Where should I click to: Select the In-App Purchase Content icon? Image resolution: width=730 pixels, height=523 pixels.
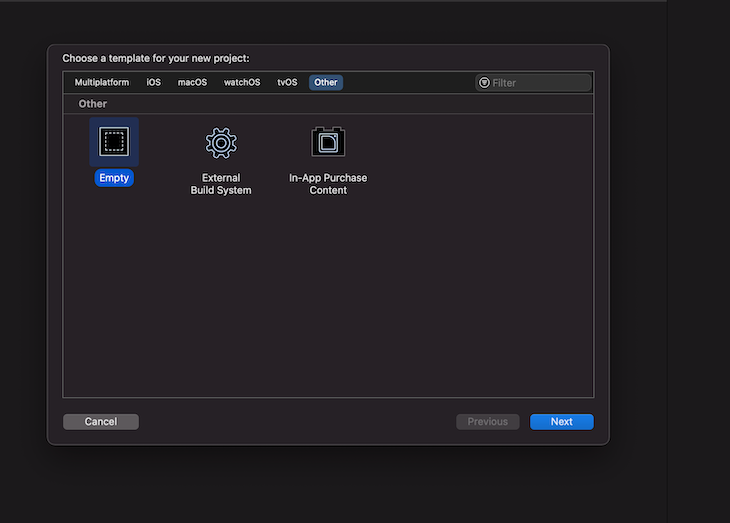pyautogui.click(x=328, y=142)
